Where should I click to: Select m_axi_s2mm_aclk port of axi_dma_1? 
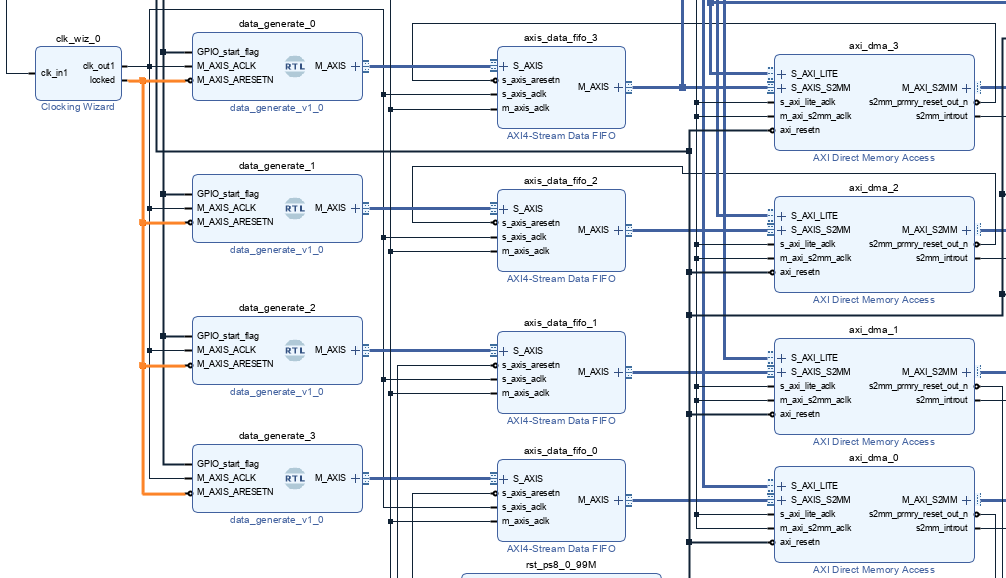tap(815, 400)
